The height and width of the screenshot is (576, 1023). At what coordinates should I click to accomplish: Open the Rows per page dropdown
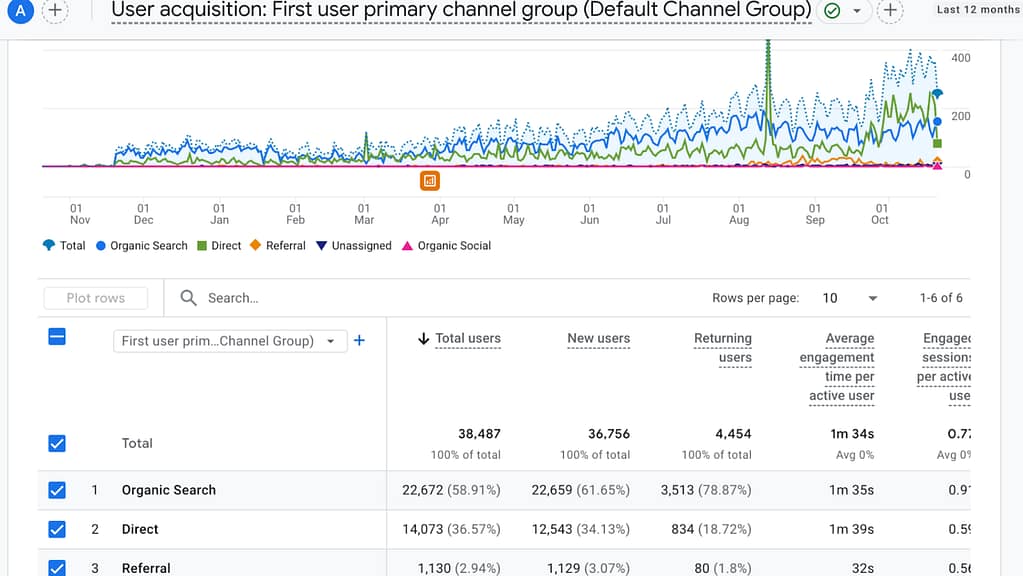871,297
